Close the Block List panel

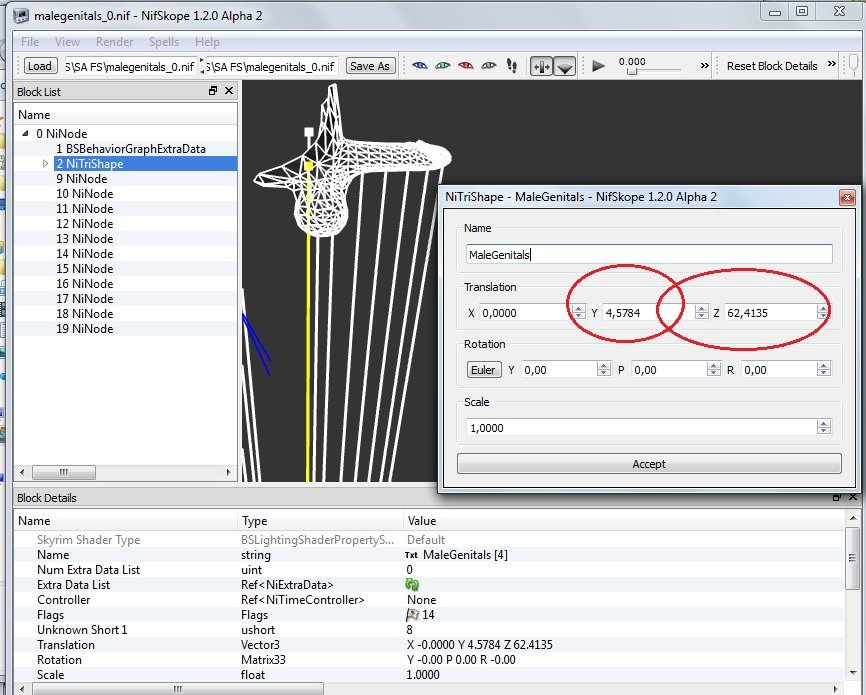229,91
